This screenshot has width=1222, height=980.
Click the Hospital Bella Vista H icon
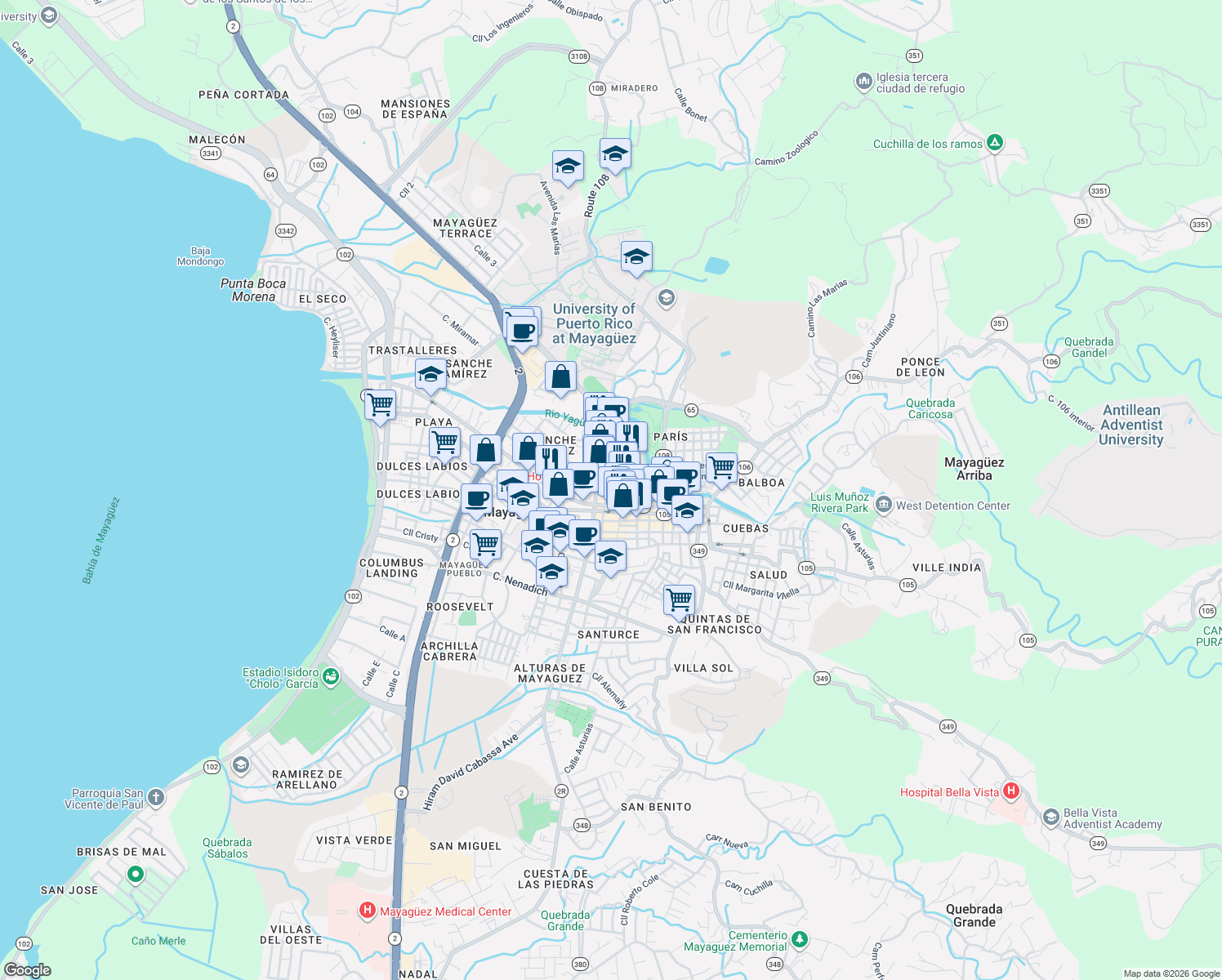(x=1011, y=791)
